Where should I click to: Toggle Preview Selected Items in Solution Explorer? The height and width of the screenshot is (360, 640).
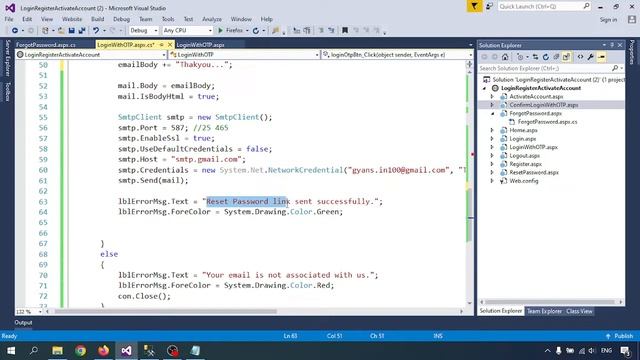pyautogui.click(x=601, y=57)
